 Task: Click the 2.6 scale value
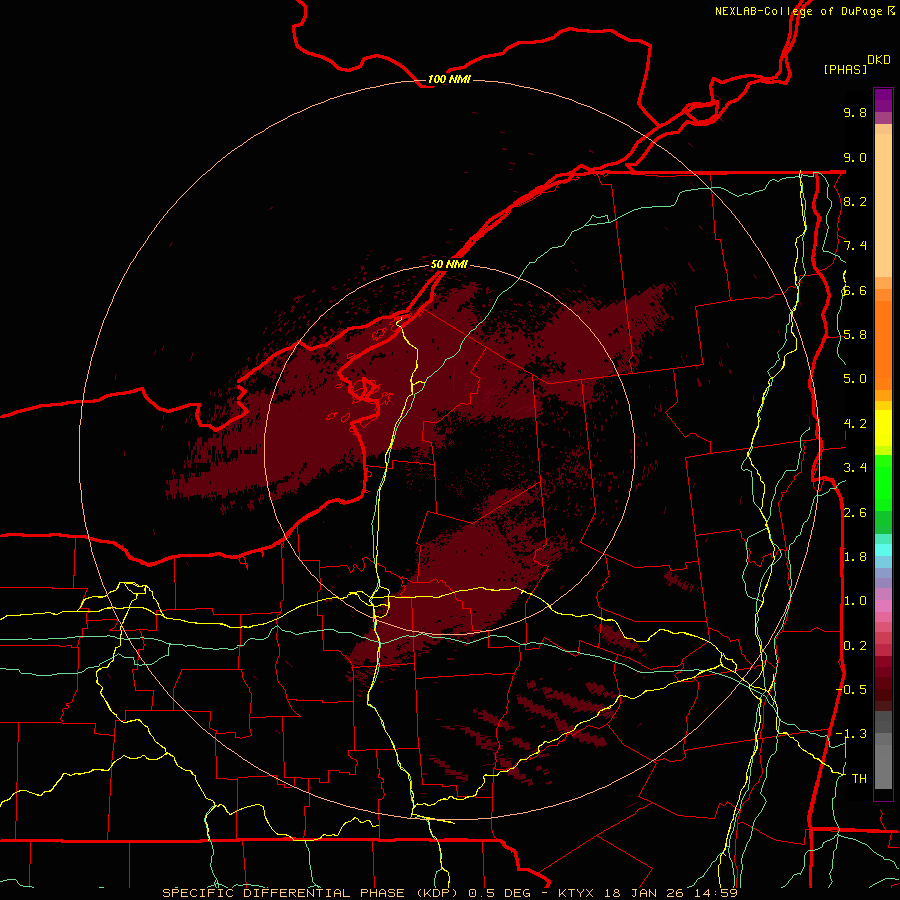tap(855, 513)
